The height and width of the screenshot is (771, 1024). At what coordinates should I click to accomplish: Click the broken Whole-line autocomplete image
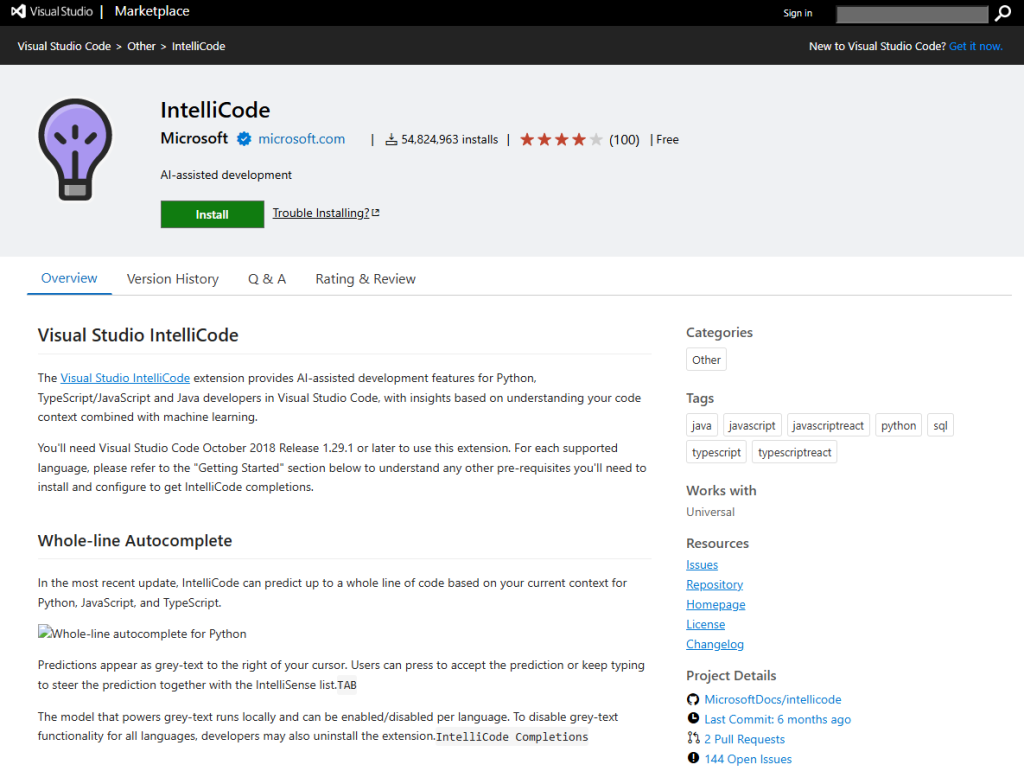click(x=142, y=633)
